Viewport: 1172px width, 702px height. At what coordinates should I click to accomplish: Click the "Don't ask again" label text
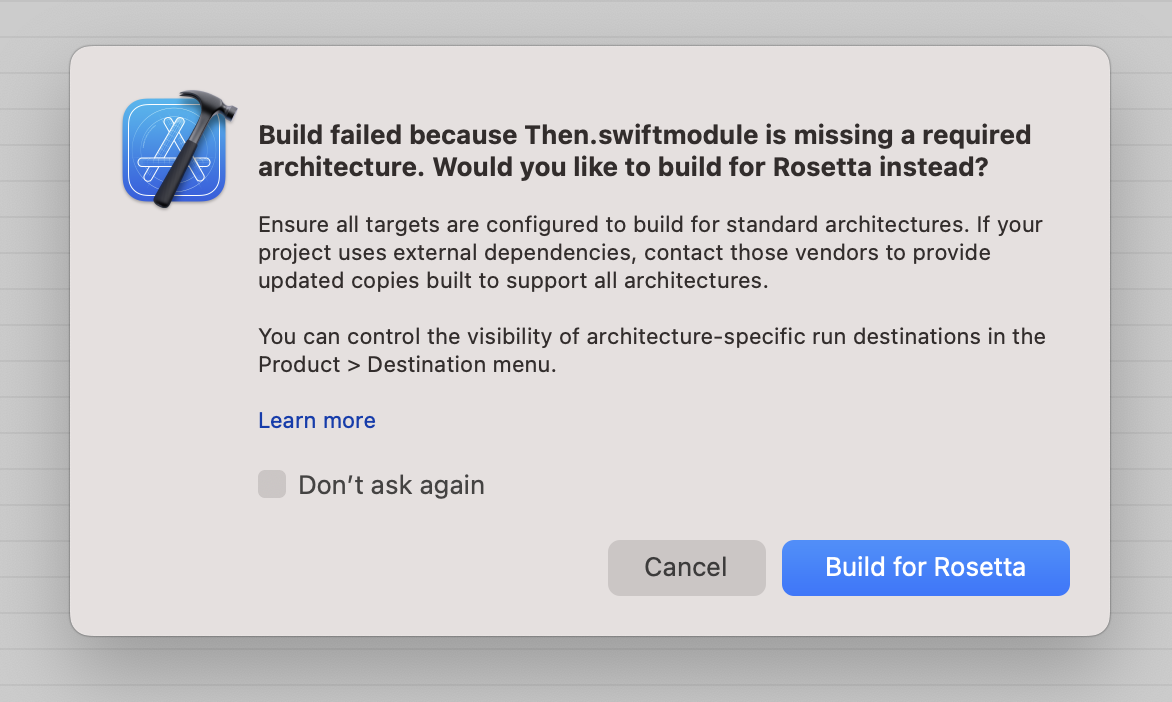click(391, 486)
